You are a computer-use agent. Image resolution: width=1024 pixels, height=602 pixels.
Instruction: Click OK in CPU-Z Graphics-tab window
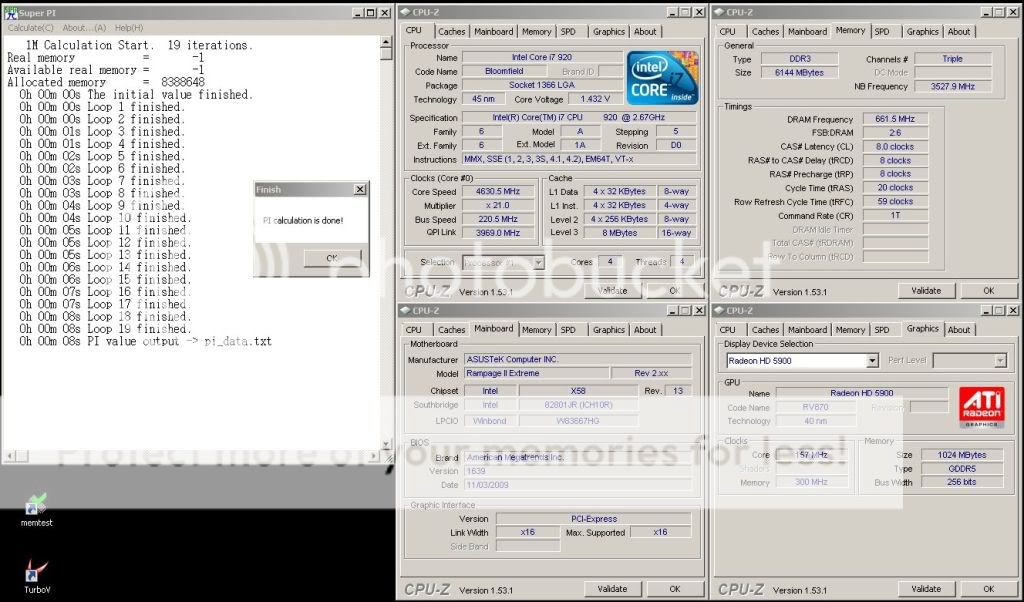989,589
